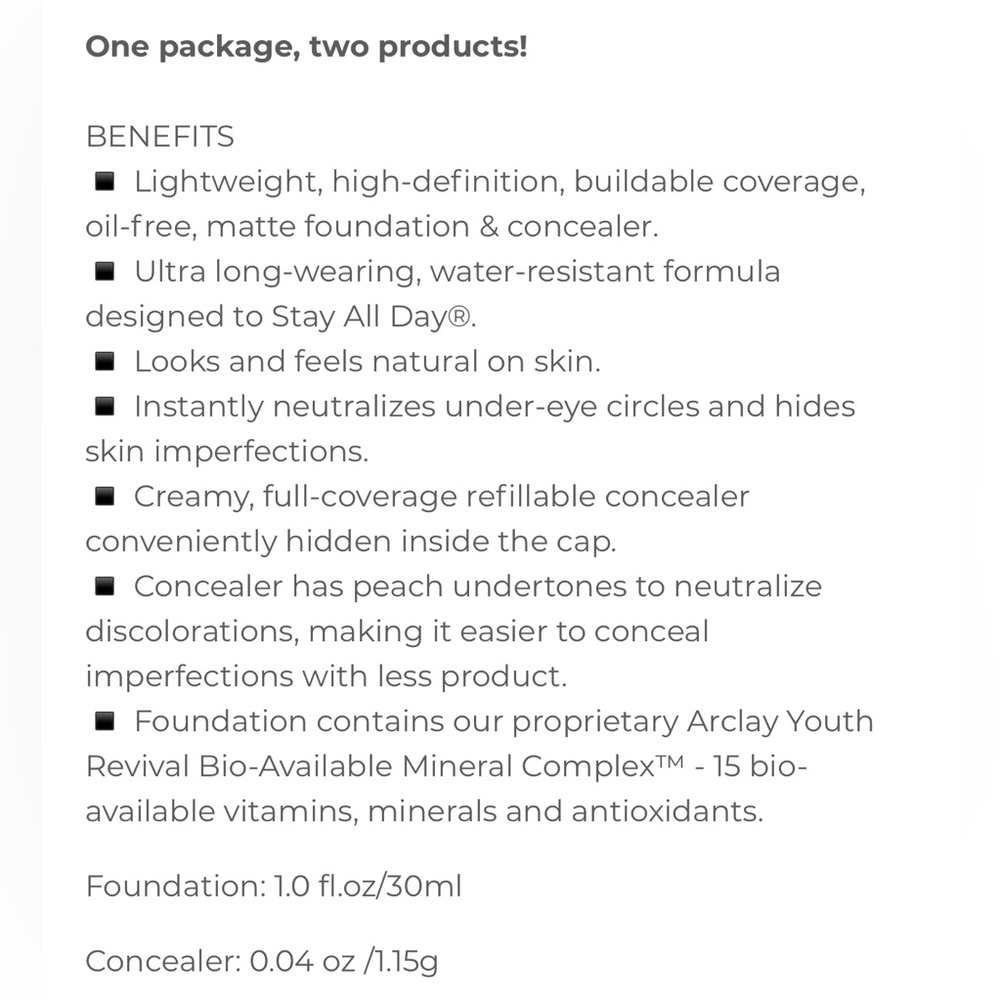Click the 'Foundation: 1.0 fl.oz/30ml' line

pos(274,886)
